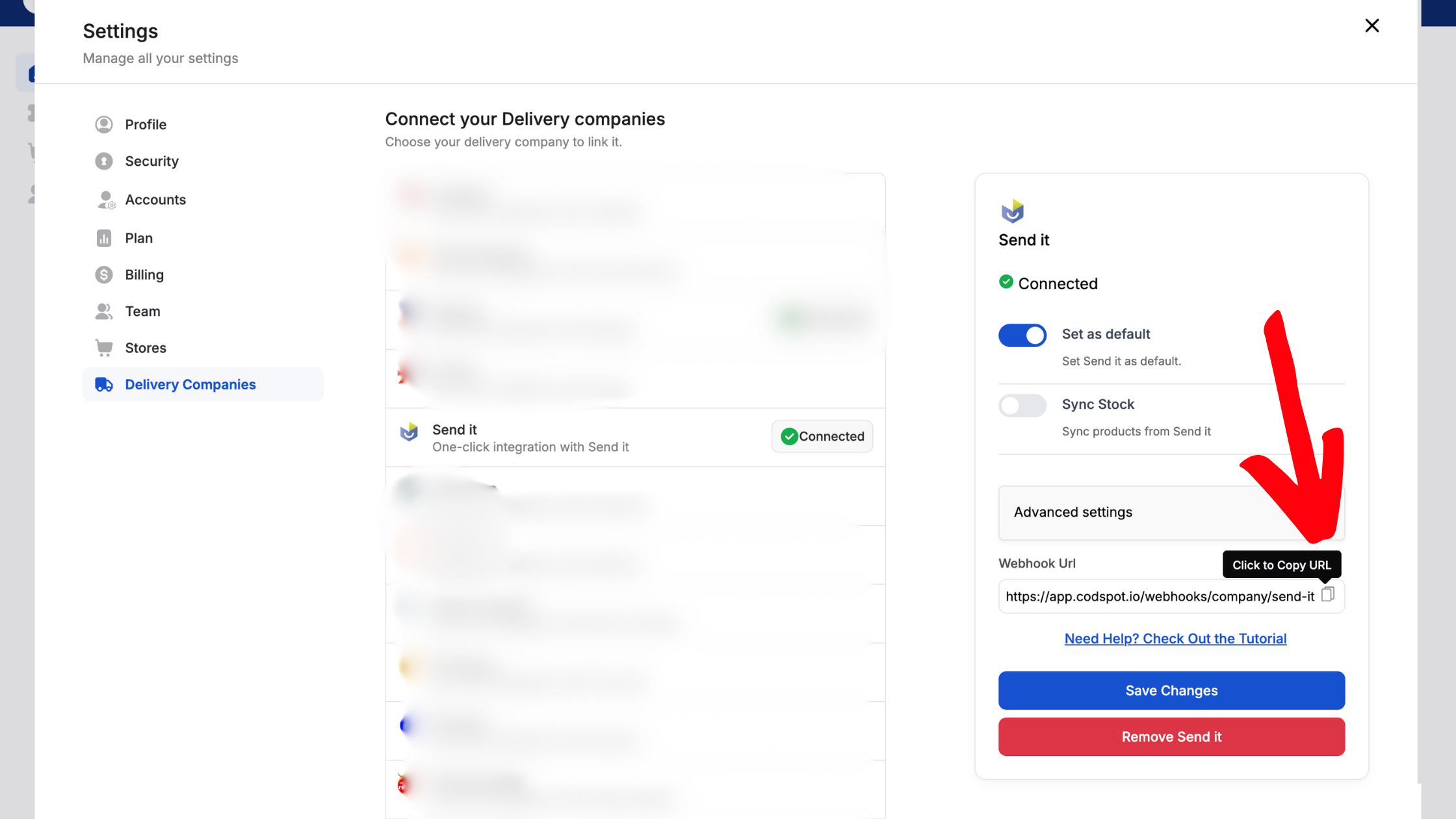The width and height of the screenshot is (1456, 819).
Task: Click the 'Connect your Delivery companies' heading
Action: pyautogui.click(x=525, y=119)
